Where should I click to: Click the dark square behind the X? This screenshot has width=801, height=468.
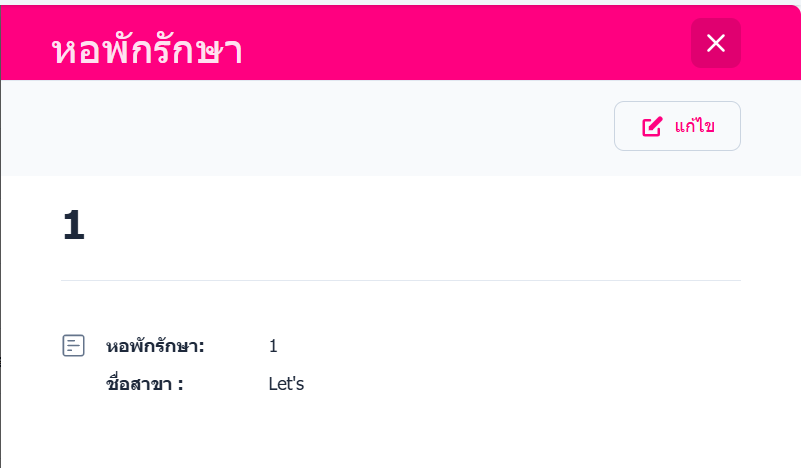[x=731, y=28]
